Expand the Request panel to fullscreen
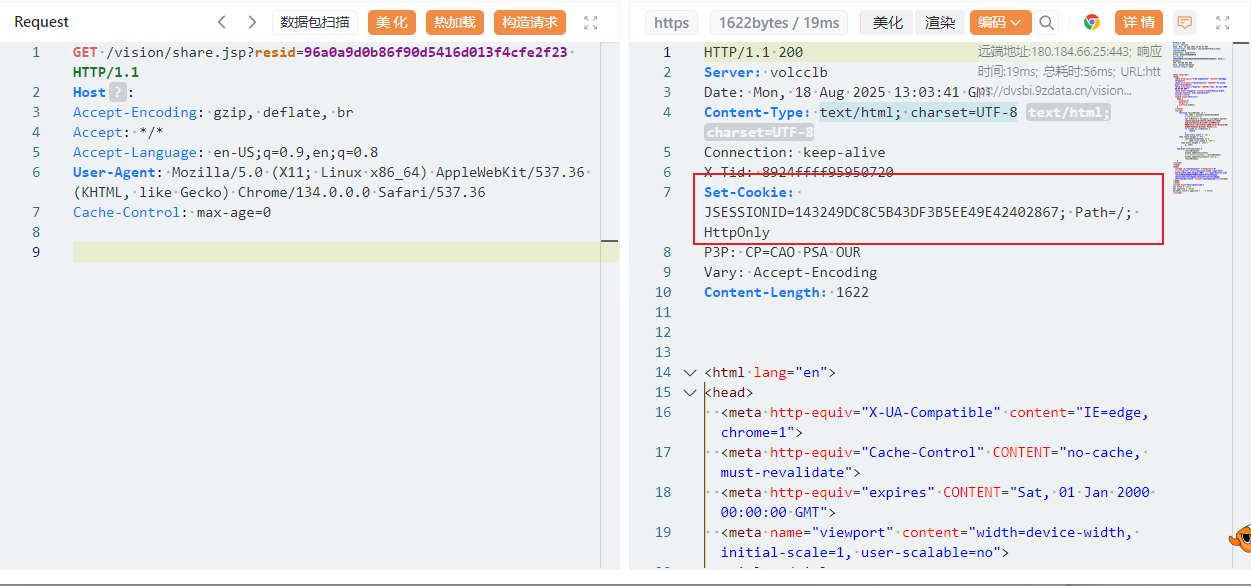The image size is (1251, 586). coord(591,23)
